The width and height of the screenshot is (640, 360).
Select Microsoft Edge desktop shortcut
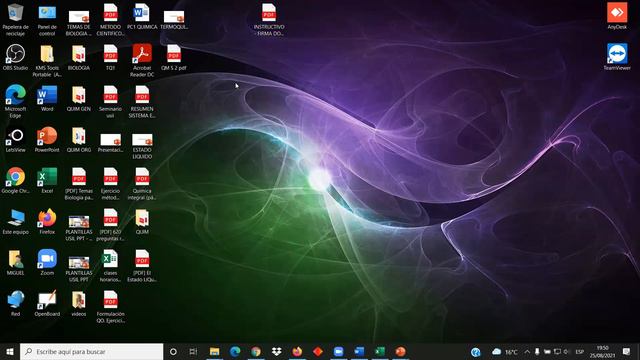[x=16, y=101]
